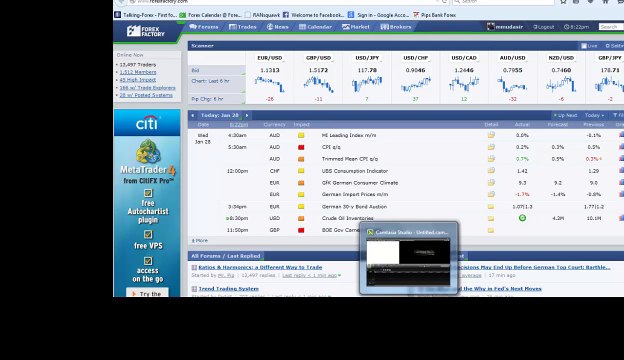Image resolution: width=624 pixels, height=360 pixels.
Task: Open the Pips Bank Forex bookmark
Action: 435,15
